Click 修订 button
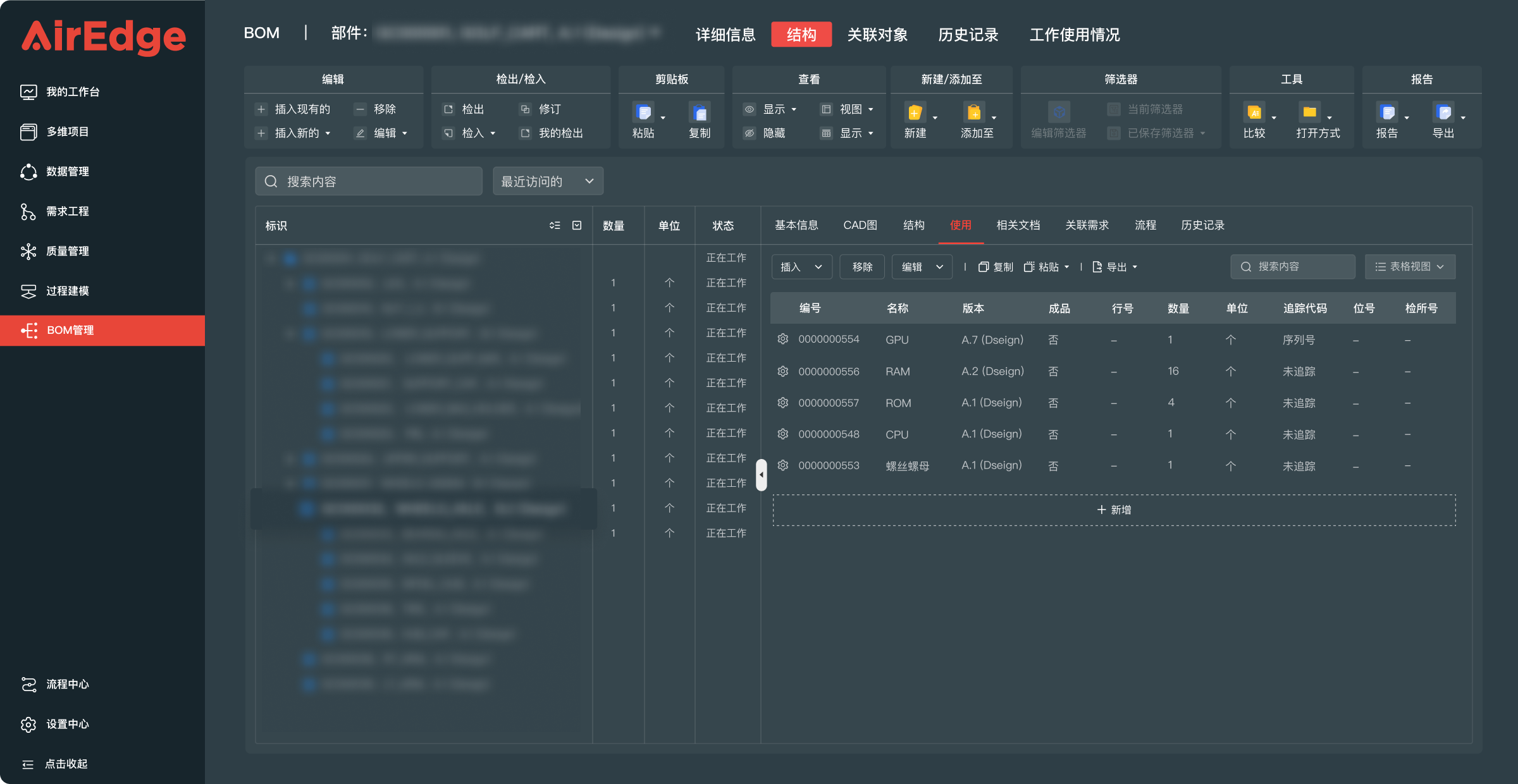The image size is (1518, 784). pyautogui.click(x=541, y=109)
